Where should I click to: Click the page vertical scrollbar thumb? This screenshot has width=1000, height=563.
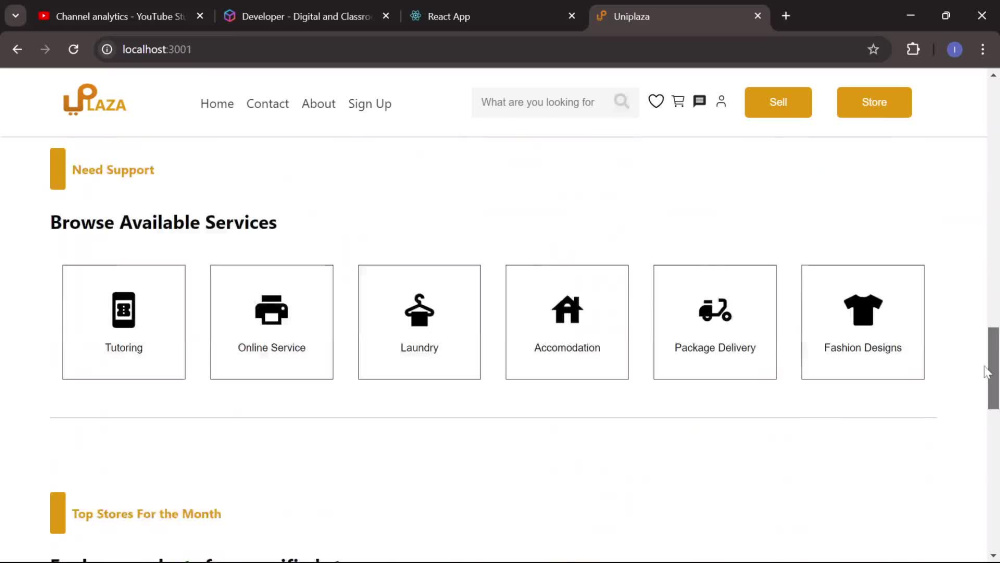[x=993, y=368]
